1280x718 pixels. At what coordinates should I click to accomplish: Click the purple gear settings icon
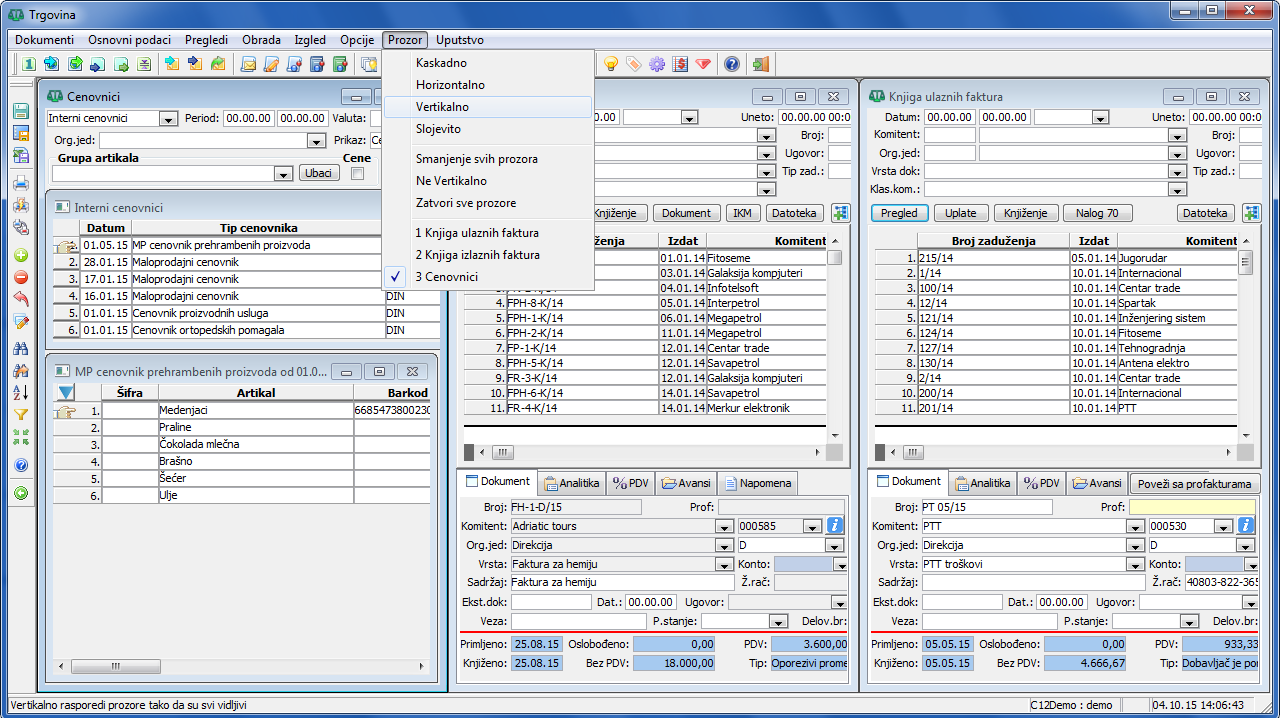(657, 64)
